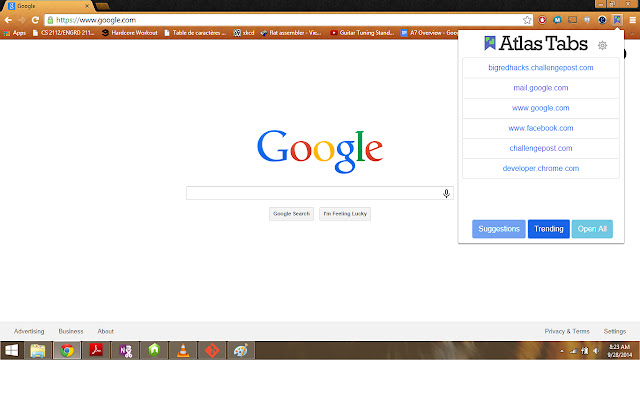
Task: Click the dark blue round extension icon
Action: 602,20
